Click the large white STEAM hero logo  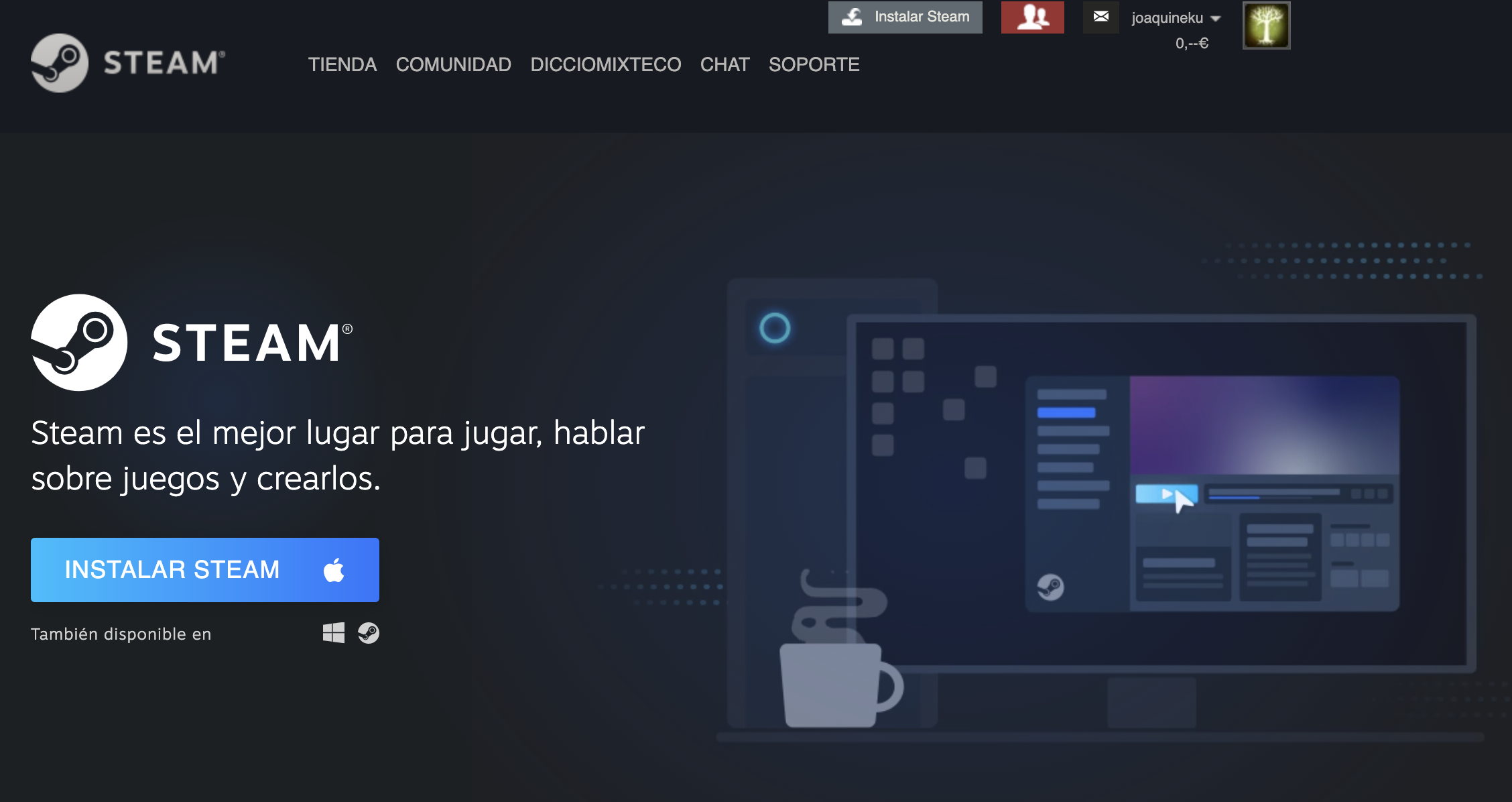(x=192, y=343)
